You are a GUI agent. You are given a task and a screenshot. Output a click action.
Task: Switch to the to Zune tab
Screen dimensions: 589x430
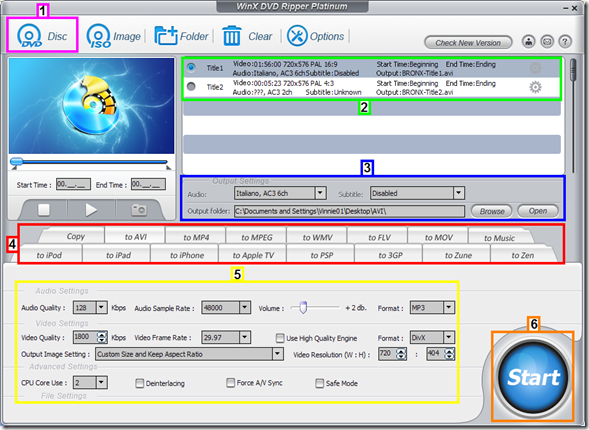(458, 255)
